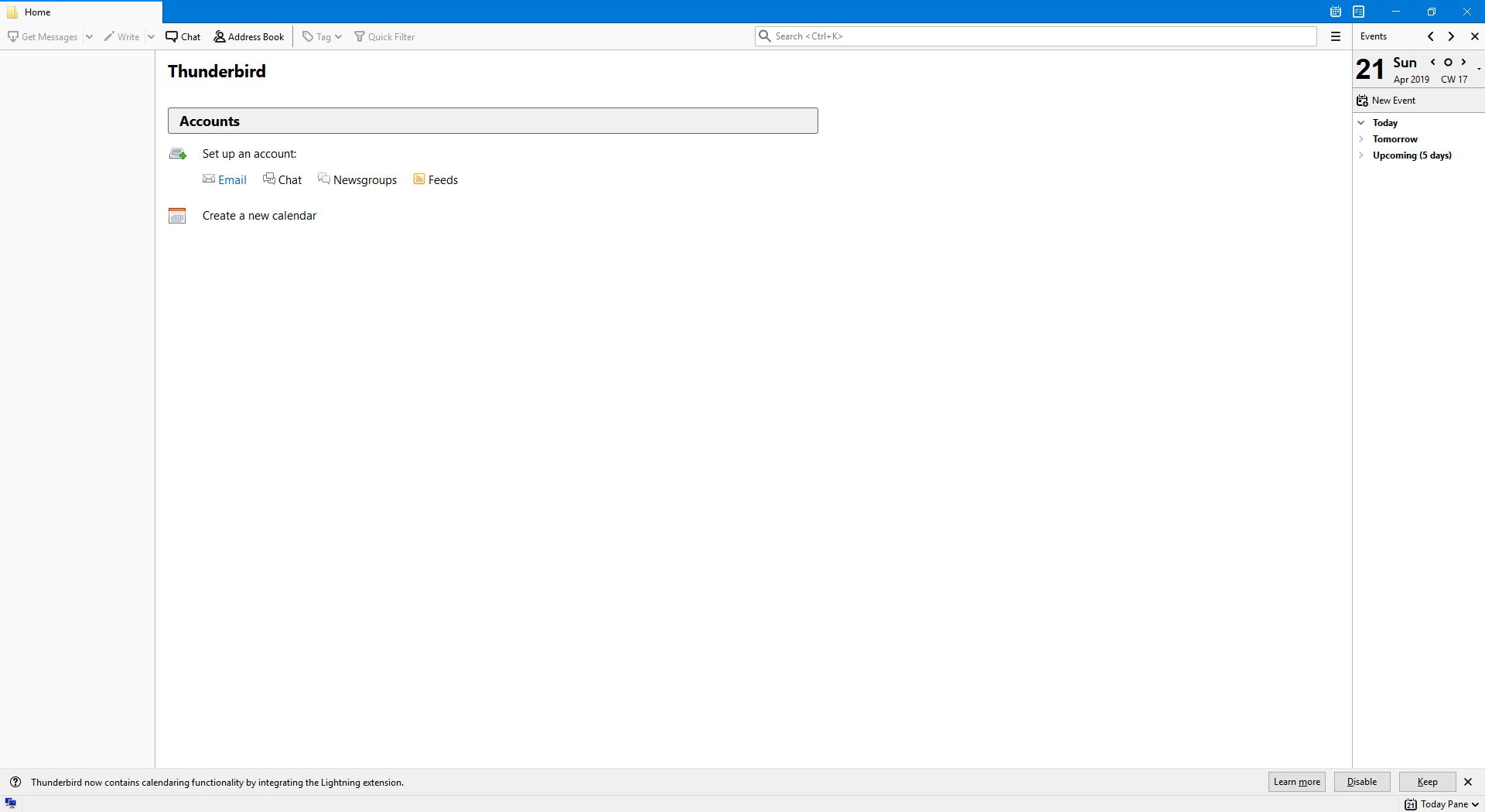
Task: Toggle the Quick Filter bar
Action: click(384, 36)
